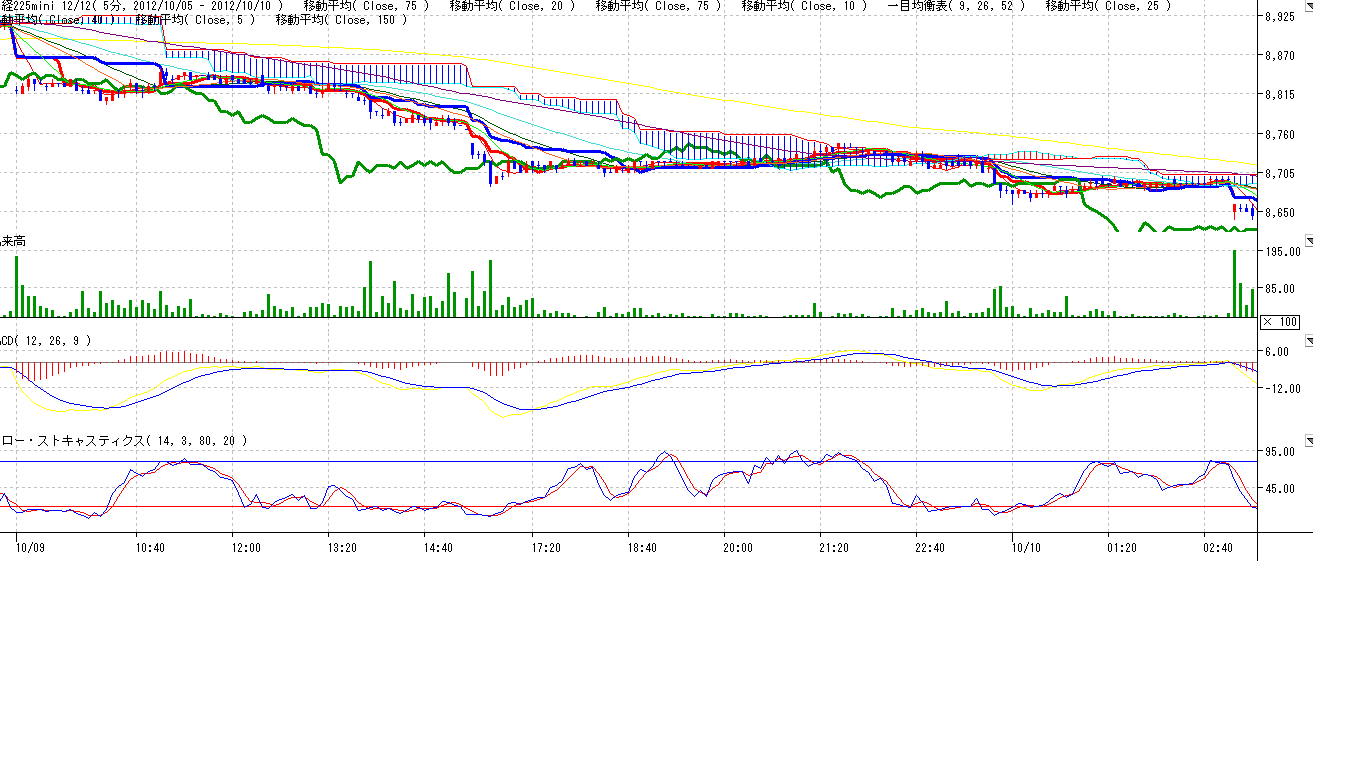Click the ×100 volume multiplier box
The image size is (1366, 768).
[1279, 321]
